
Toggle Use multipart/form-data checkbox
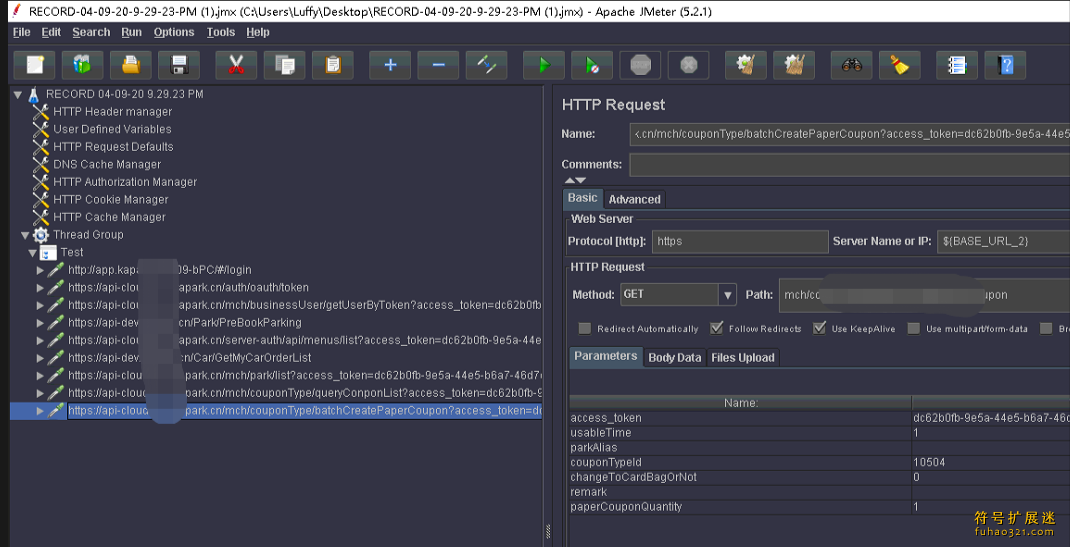click(x=913, y=329)
